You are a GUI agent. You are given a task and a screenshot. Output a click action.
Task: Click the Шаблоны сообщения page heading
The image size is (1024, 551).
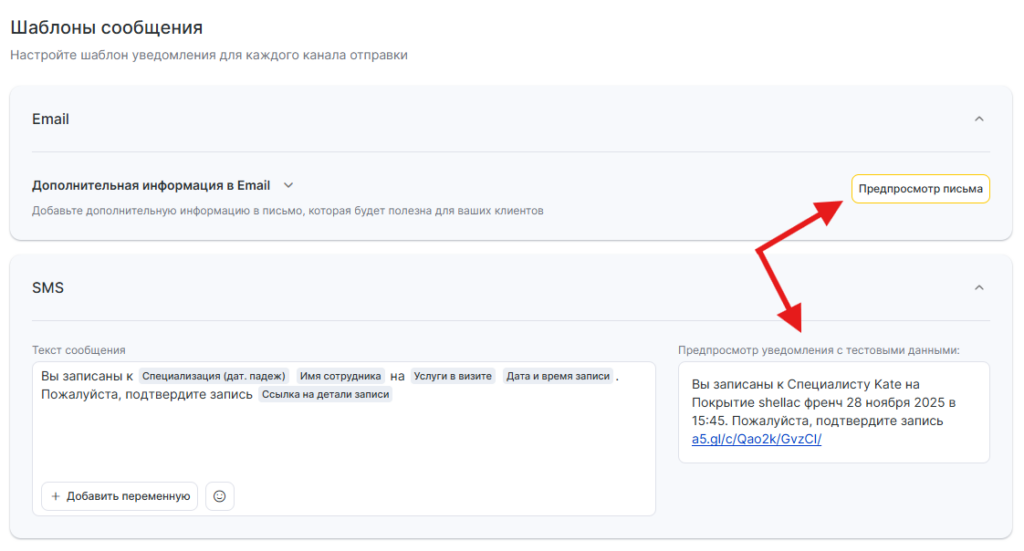point(106,27)
